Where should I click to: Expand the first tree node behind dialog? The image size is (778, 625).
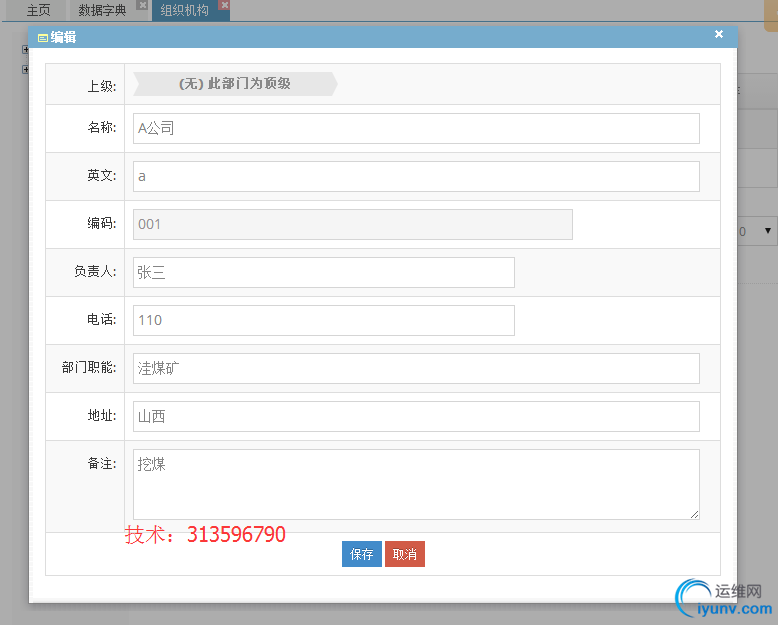[25, 49]
